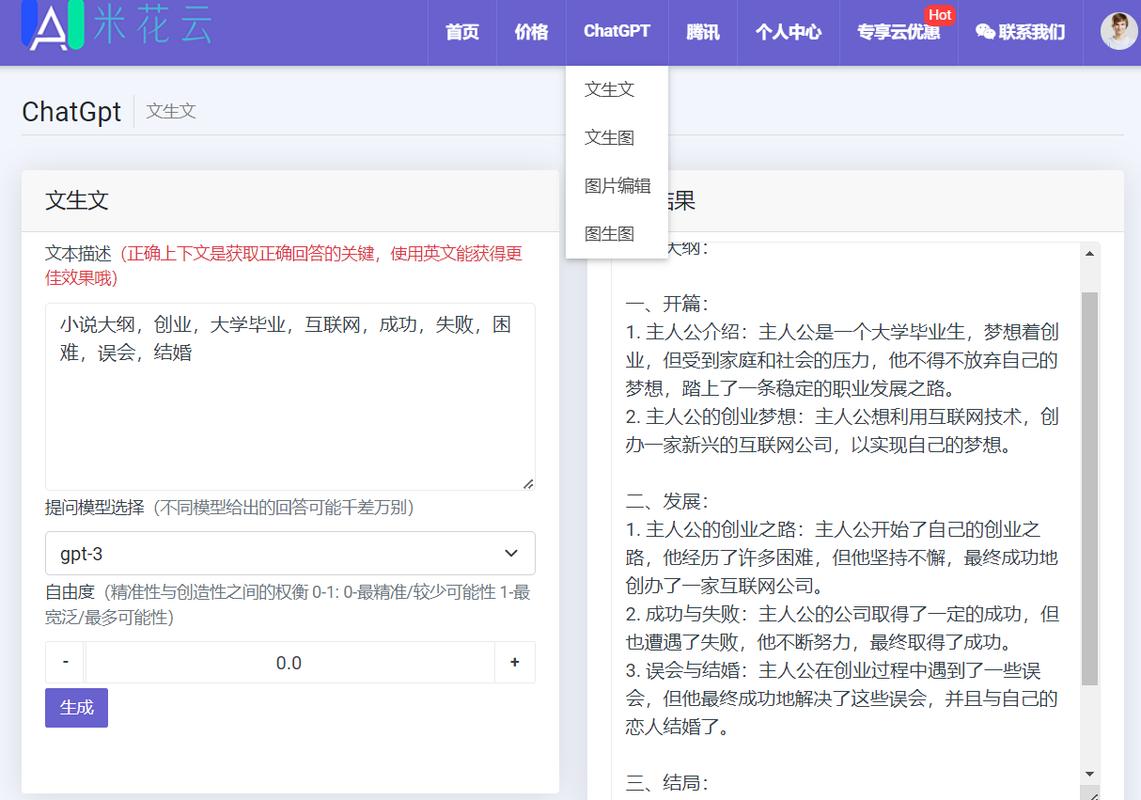Click the WeChat icon beside 联系我们

pos(985,32)
